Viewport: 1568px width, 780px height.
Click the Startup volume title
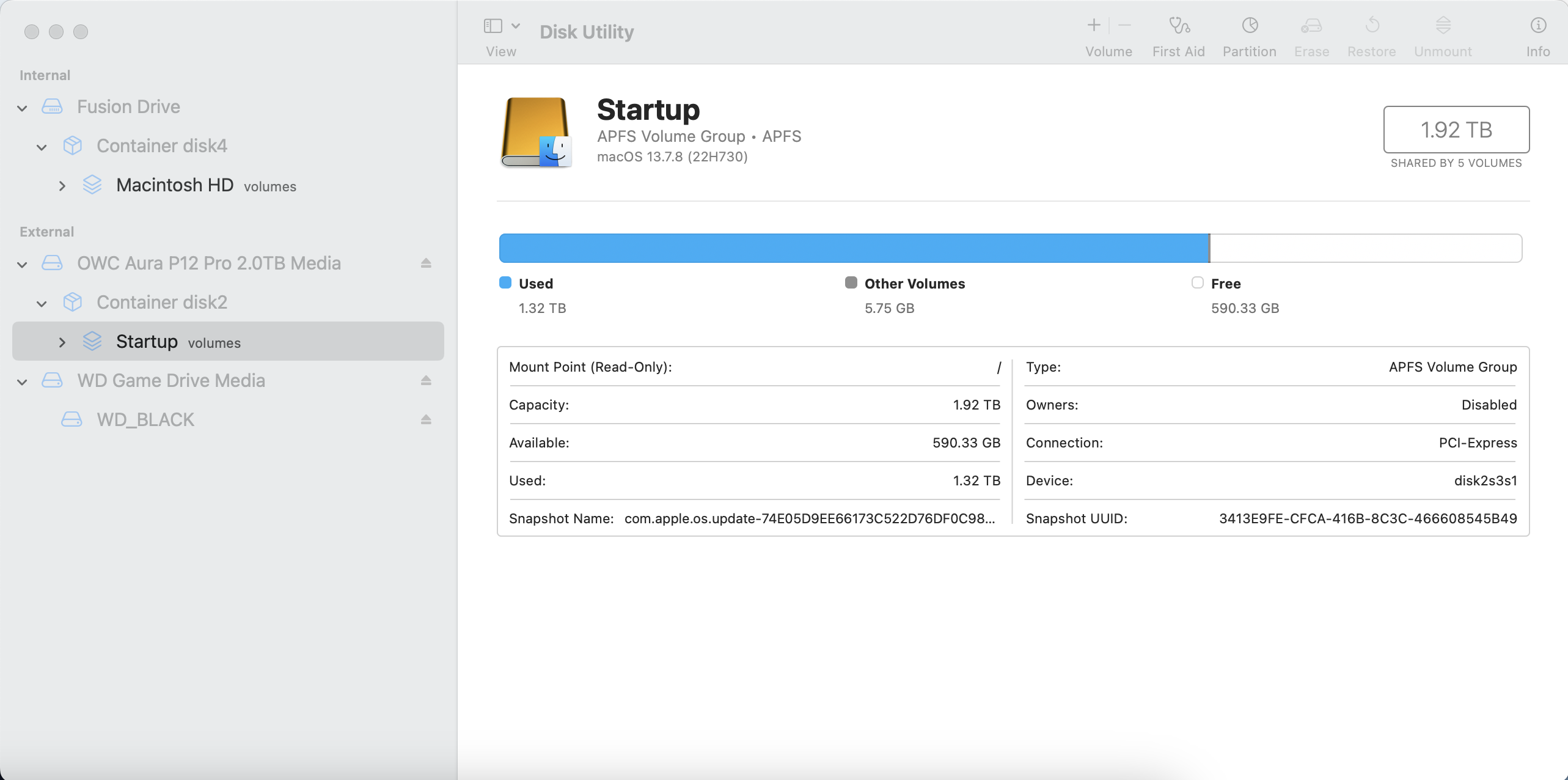tap(648, 110)
